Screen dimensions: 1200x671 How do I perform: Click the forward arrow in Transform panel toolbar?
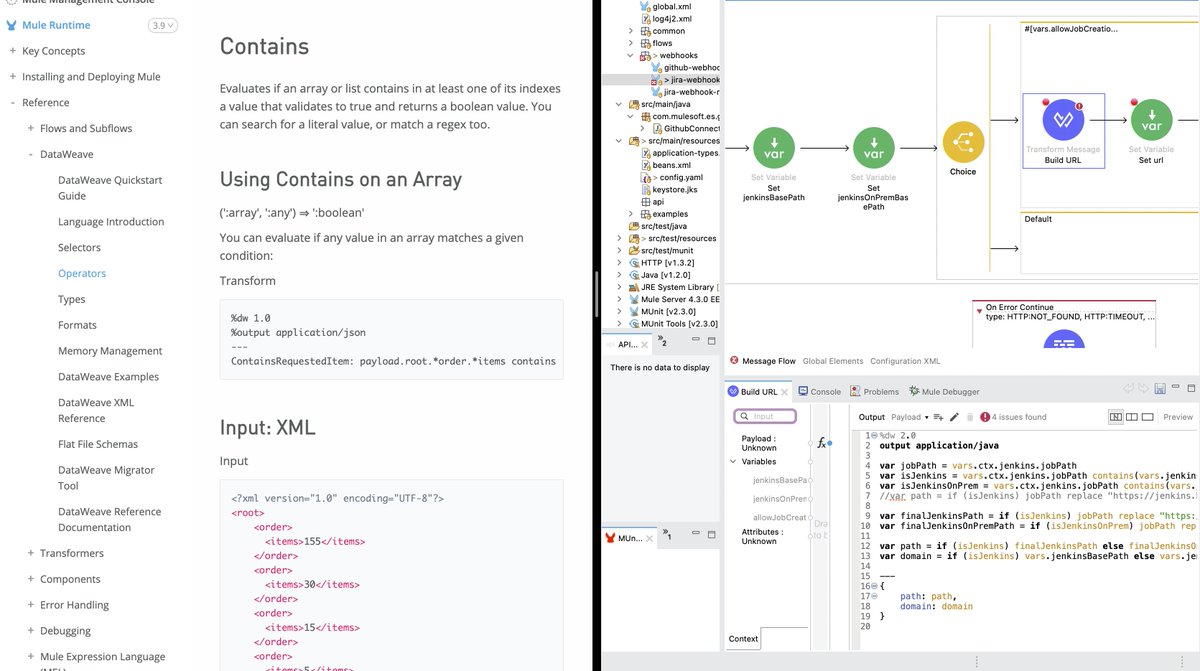[1143, 388]
